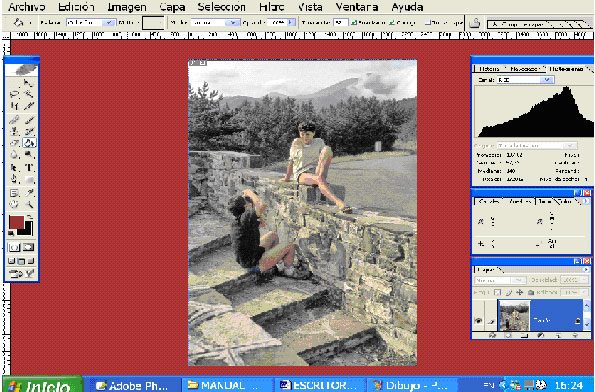Open the Edición menu
Screen dimensions: 595x392
pyautogui.click(x=76, y=7)
